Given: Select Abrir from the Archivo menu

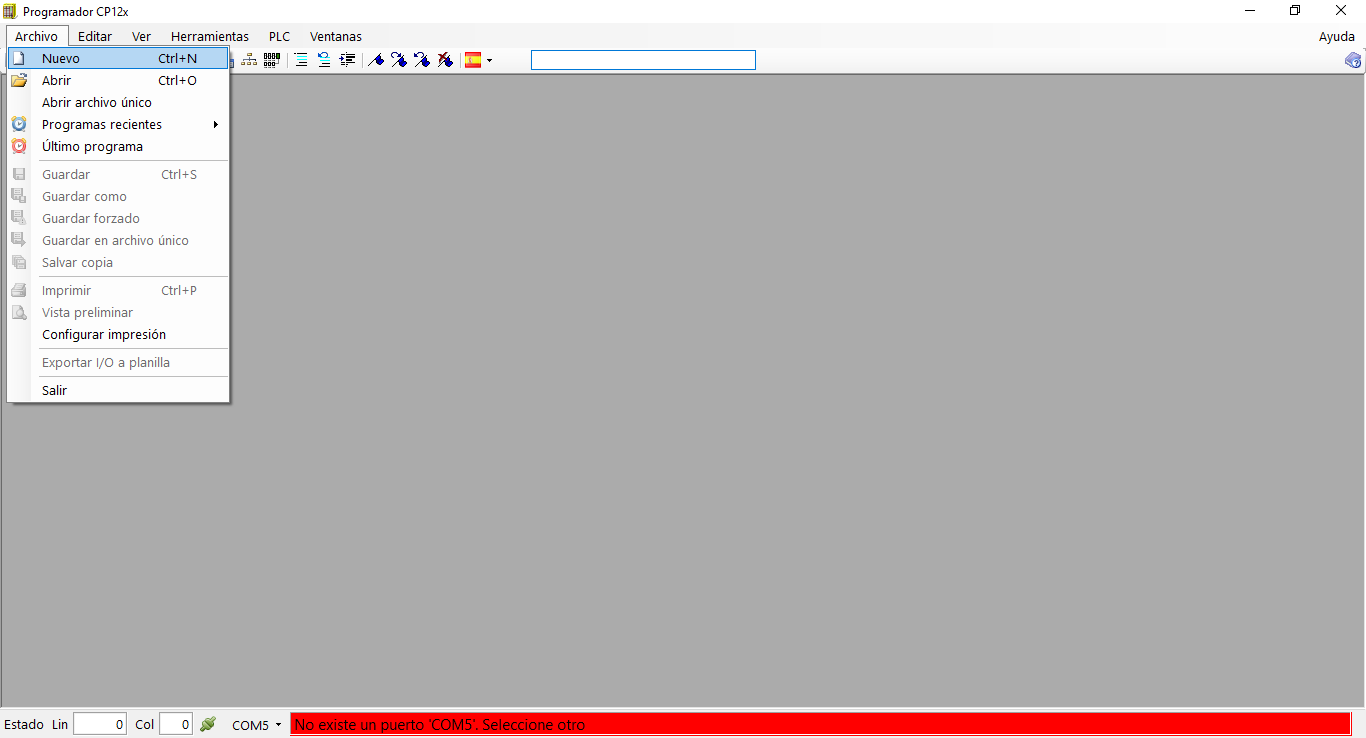Looking at the screenshot, I should coord(119,81).
